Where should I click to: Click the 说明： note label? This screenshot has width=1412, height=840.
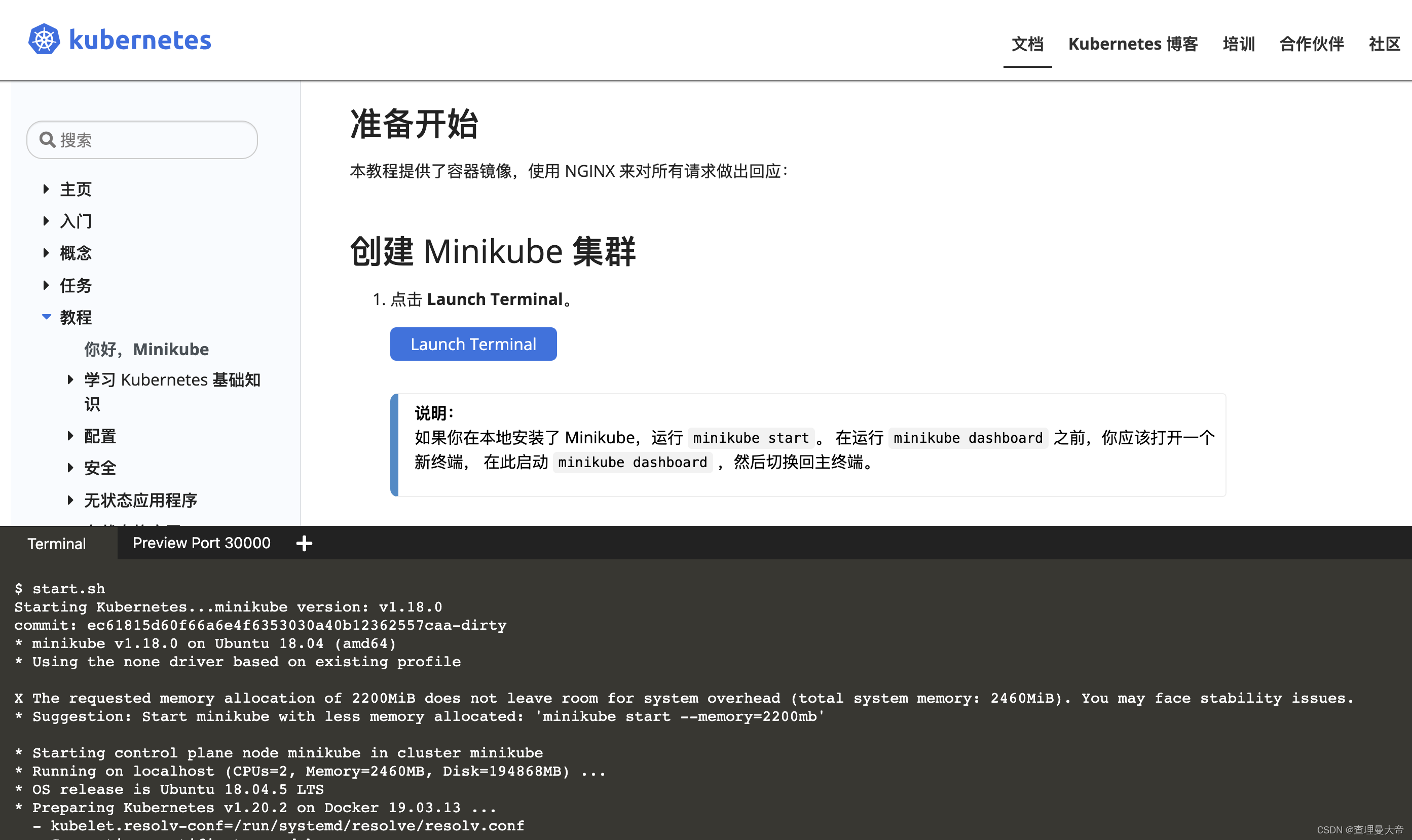pos(434,413)
